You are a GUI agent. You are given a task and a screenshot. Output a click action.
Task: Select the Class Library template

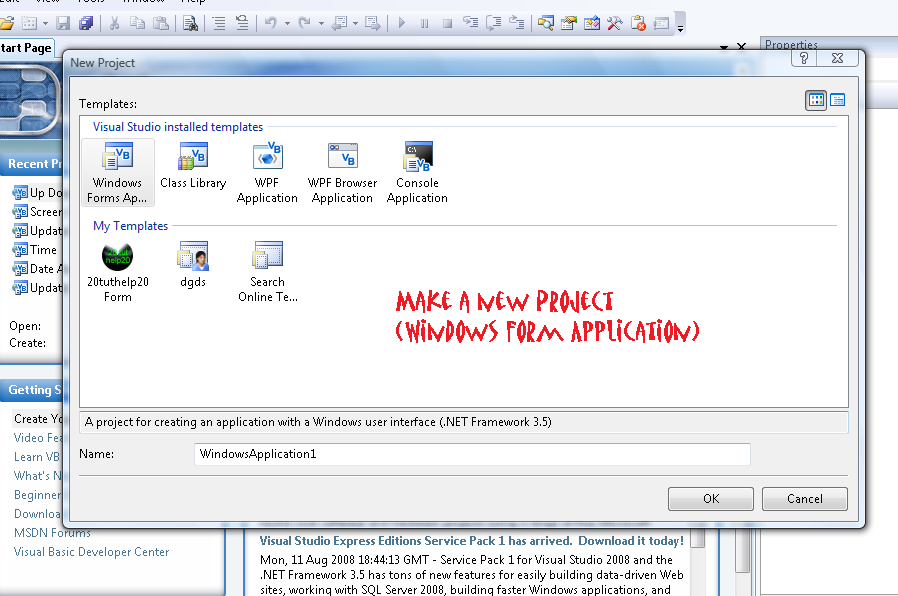pyautogui.click(x=193, y=165)
